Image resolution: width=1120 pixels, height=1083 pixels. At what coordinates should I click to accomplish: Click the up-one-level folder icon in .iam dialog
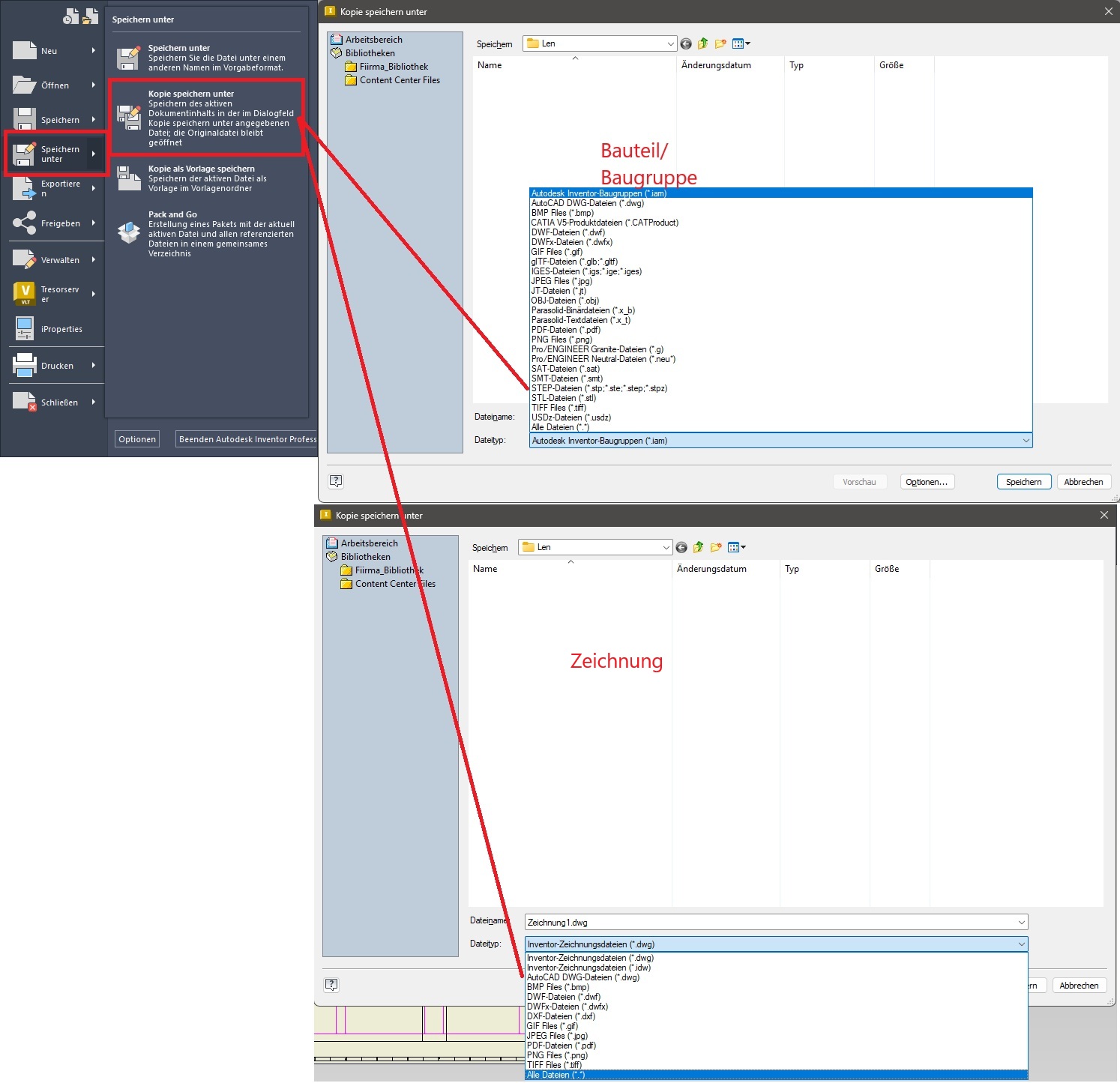click(x=703, y=43)
